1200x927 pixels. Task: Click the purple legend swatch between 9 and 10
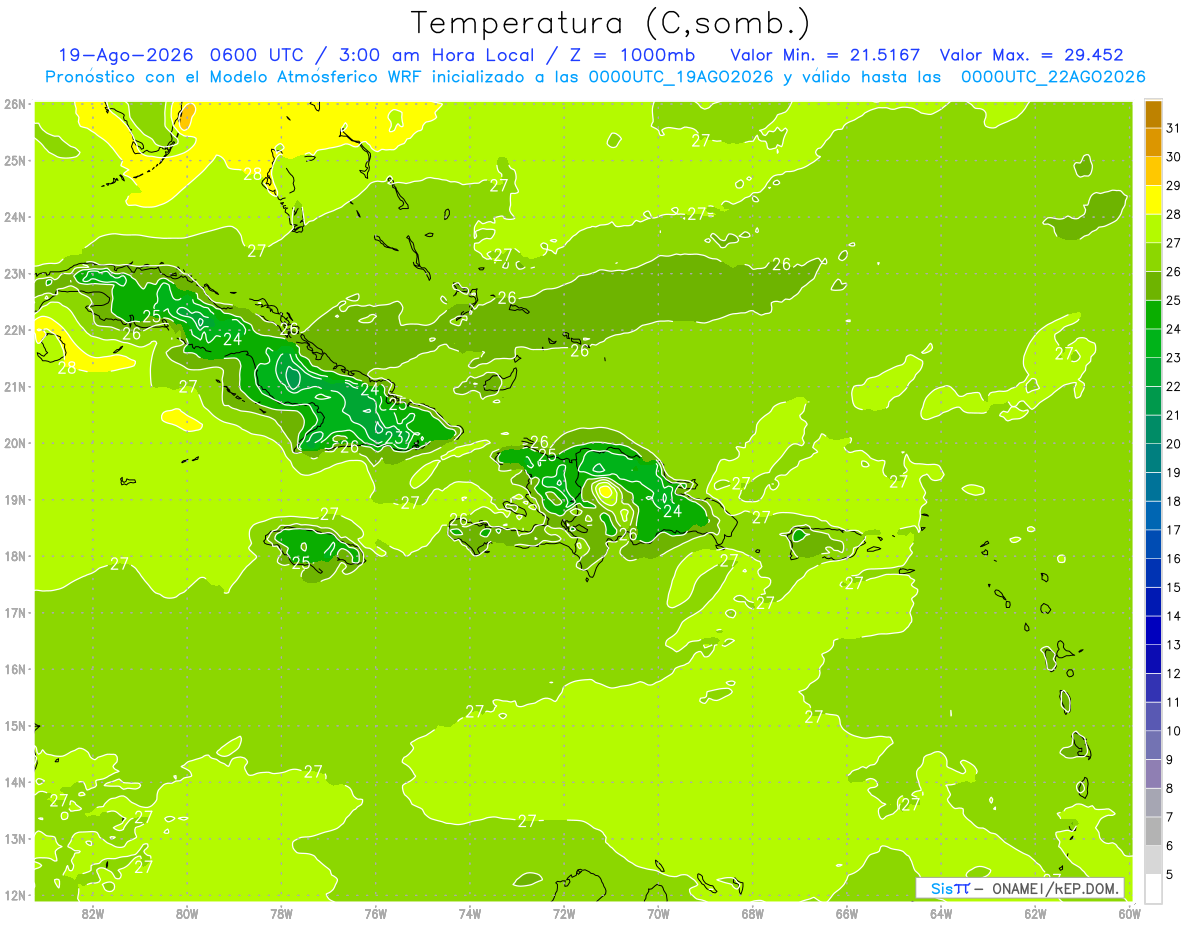[1153, 746]
